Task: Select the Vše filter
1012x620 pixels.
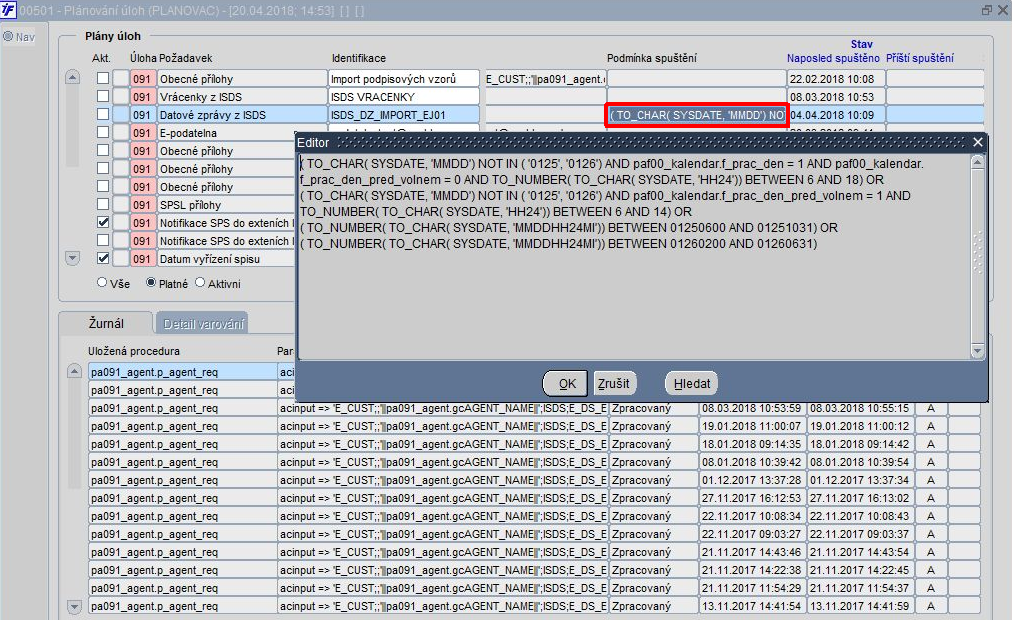Action: click(x=102, y=283)
